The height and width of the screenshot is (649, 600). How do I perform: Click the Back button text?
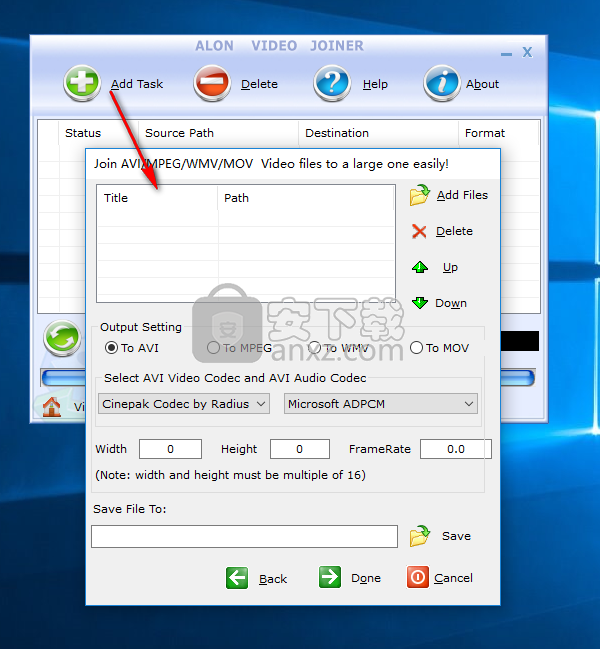point(273,579)
